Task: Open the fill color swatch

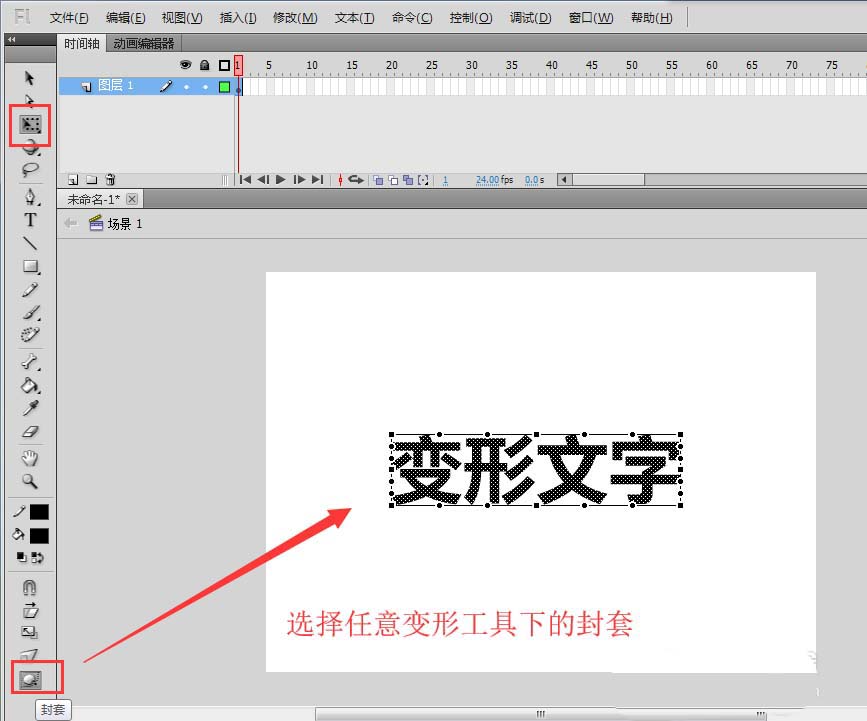Action: click(39, 536)
